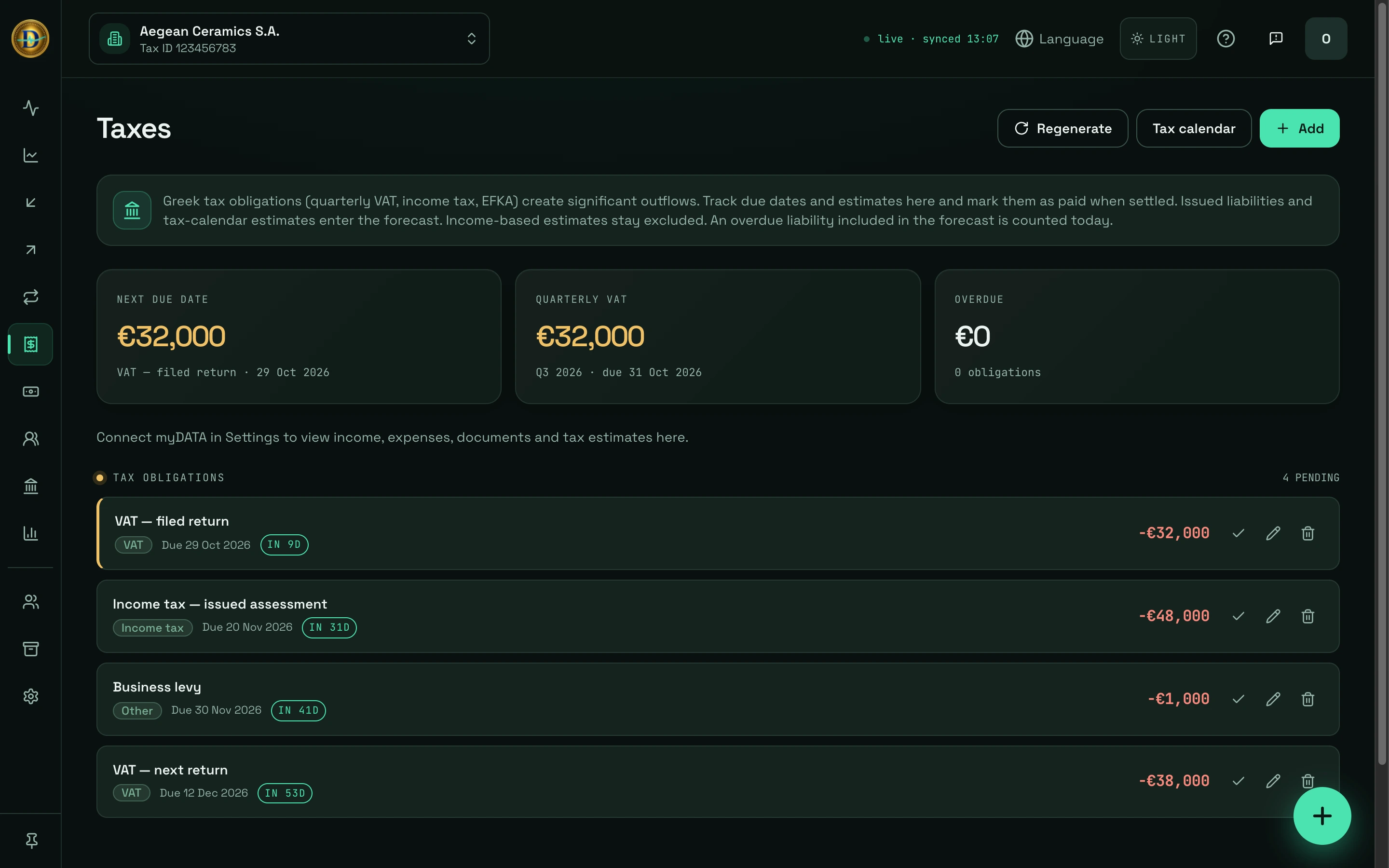Expand the Aegean Ceramics S.A. company selector
Image resolution: width=1389 pixels, height=868 pixels.
tap(289, 39)
